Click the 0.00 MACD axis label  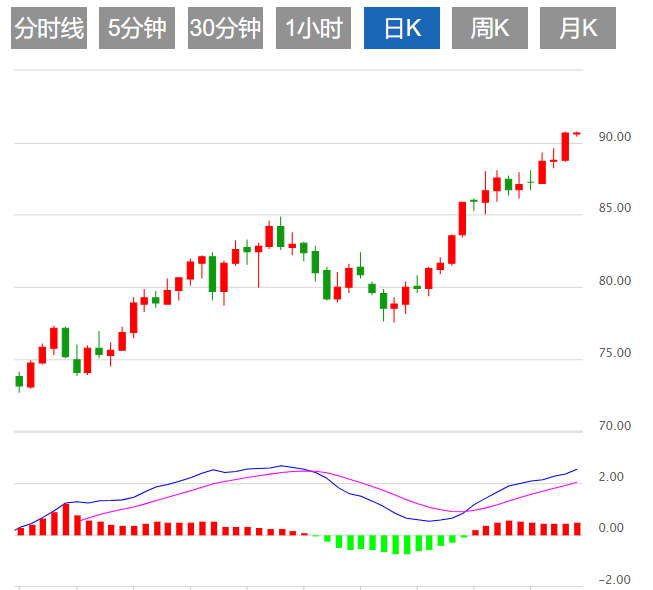point(609,529)
